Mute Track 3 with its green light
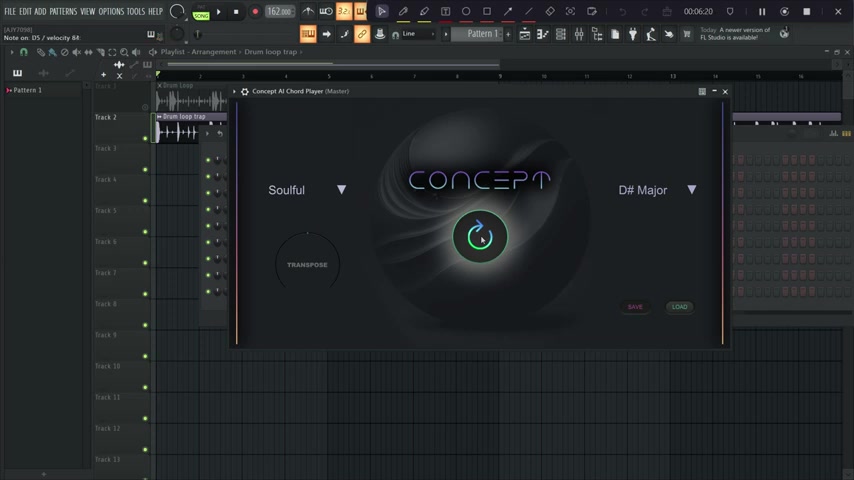This screenshot has height=480, width=854. 145,169
